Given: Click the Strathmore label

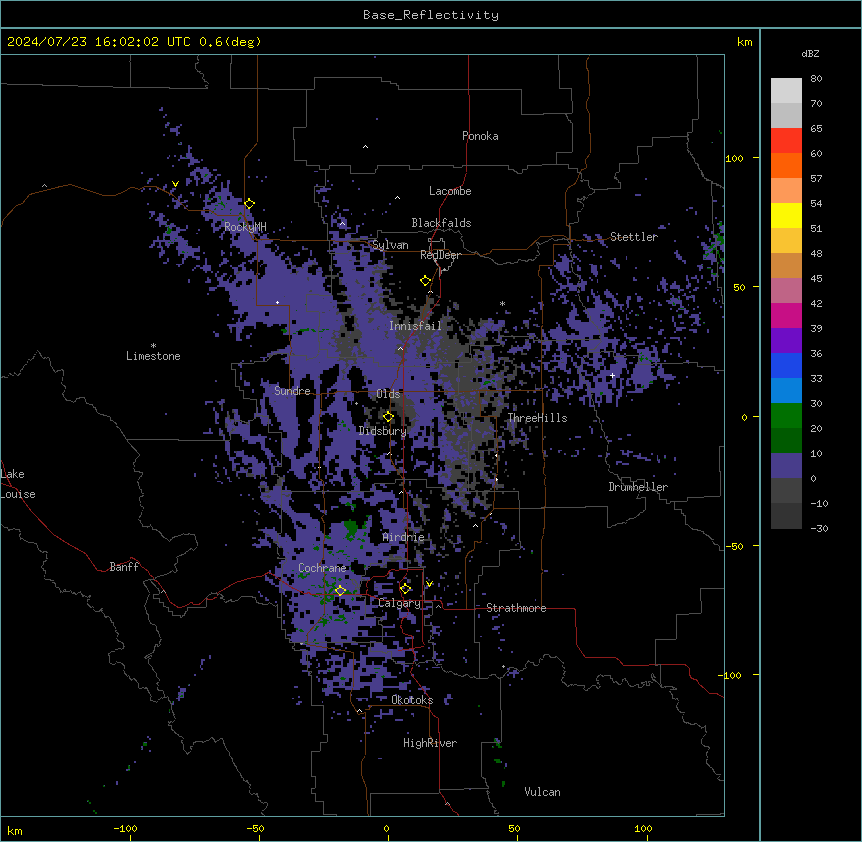Looking at the screenshot, I should point(516,608).
